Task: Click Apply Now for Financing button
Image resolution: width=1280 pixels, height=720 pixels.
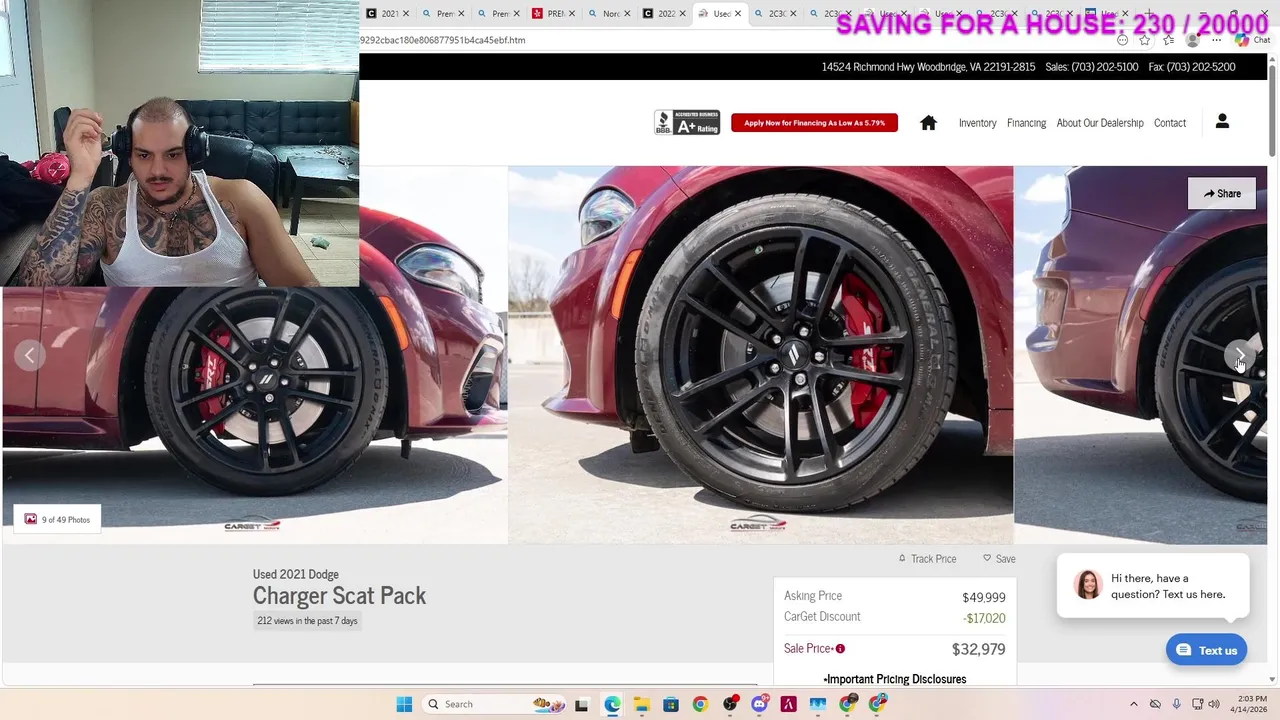Action: pyautogui.click(x=814, y=123)
